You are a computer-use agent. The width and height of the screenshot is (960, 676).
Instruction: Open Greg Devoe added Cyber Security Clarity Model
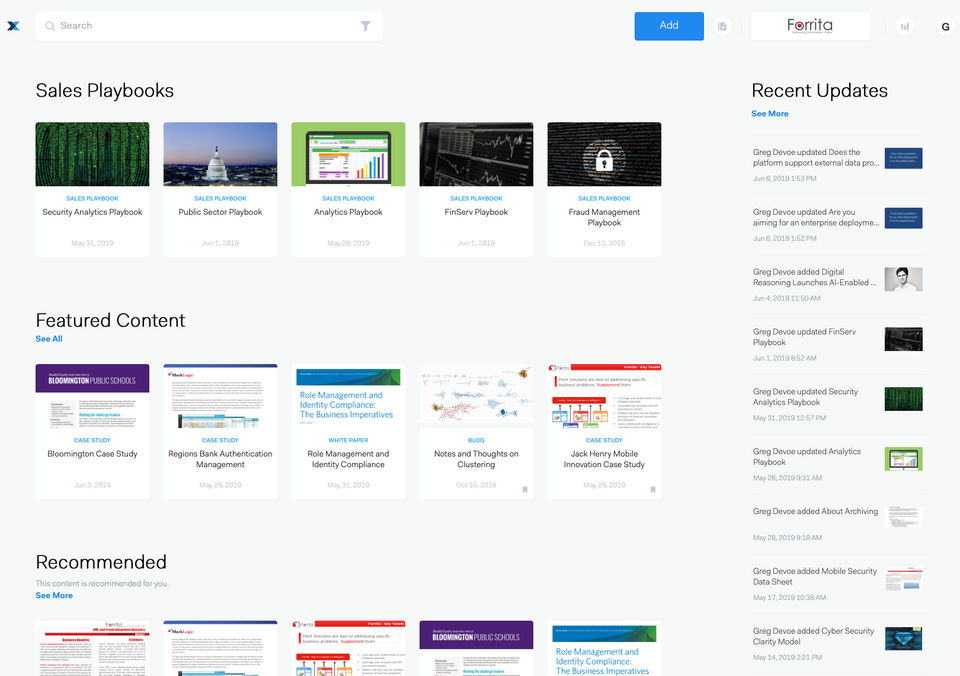point(838,644)
